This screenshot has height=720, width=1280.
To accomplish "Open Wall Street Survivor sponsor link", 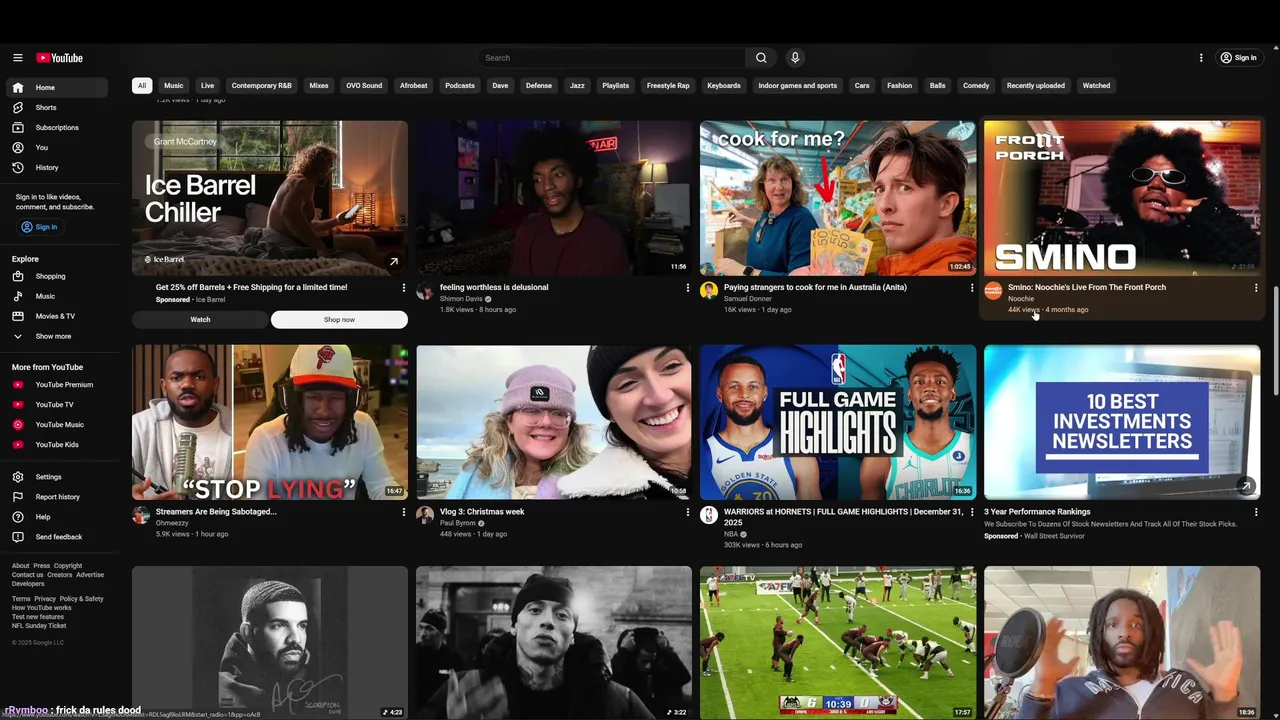I will [x=1054, y=536].
